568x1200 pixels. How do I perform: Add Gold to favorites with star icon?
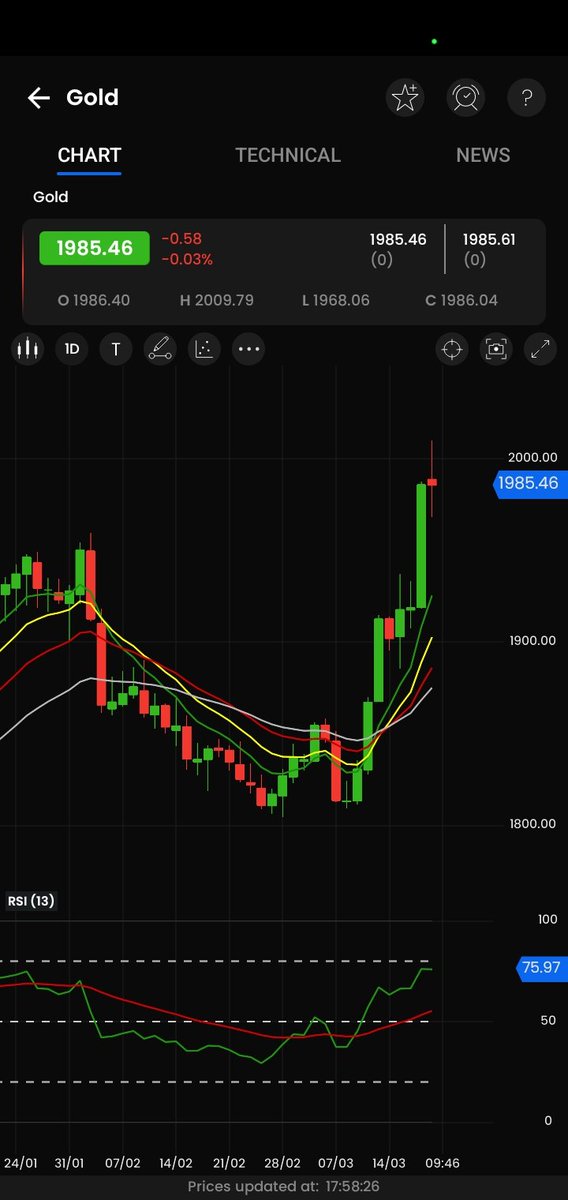point(404,97)
